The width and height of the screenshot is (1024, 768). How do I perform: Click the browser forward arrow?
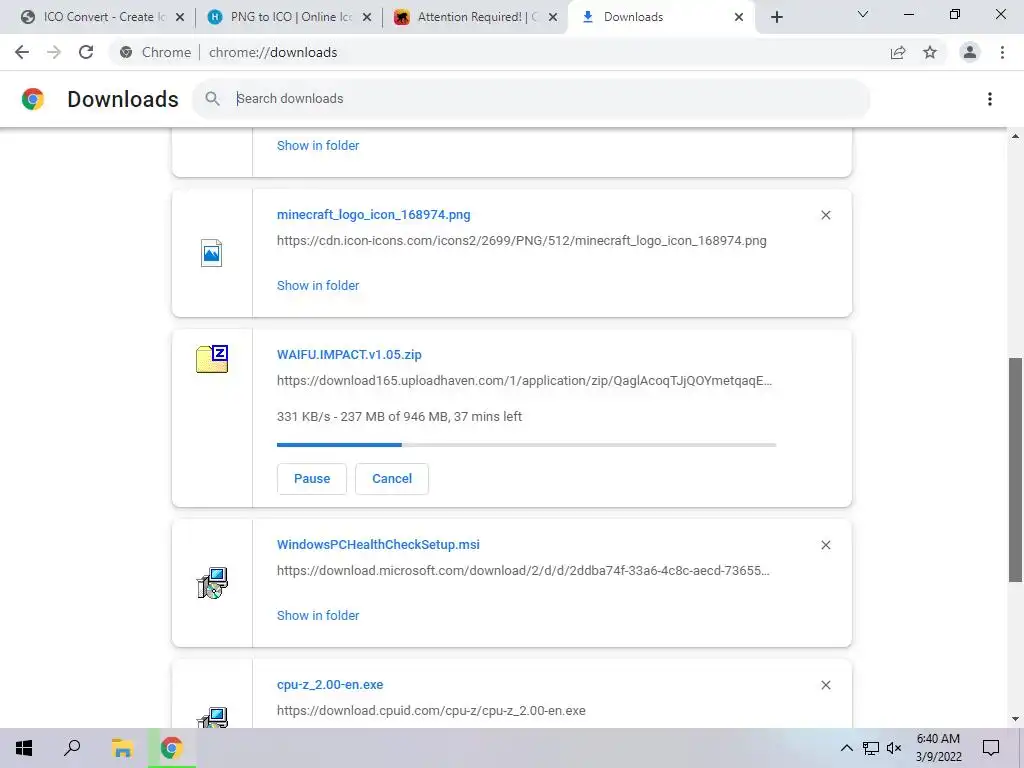click(54, 52)
